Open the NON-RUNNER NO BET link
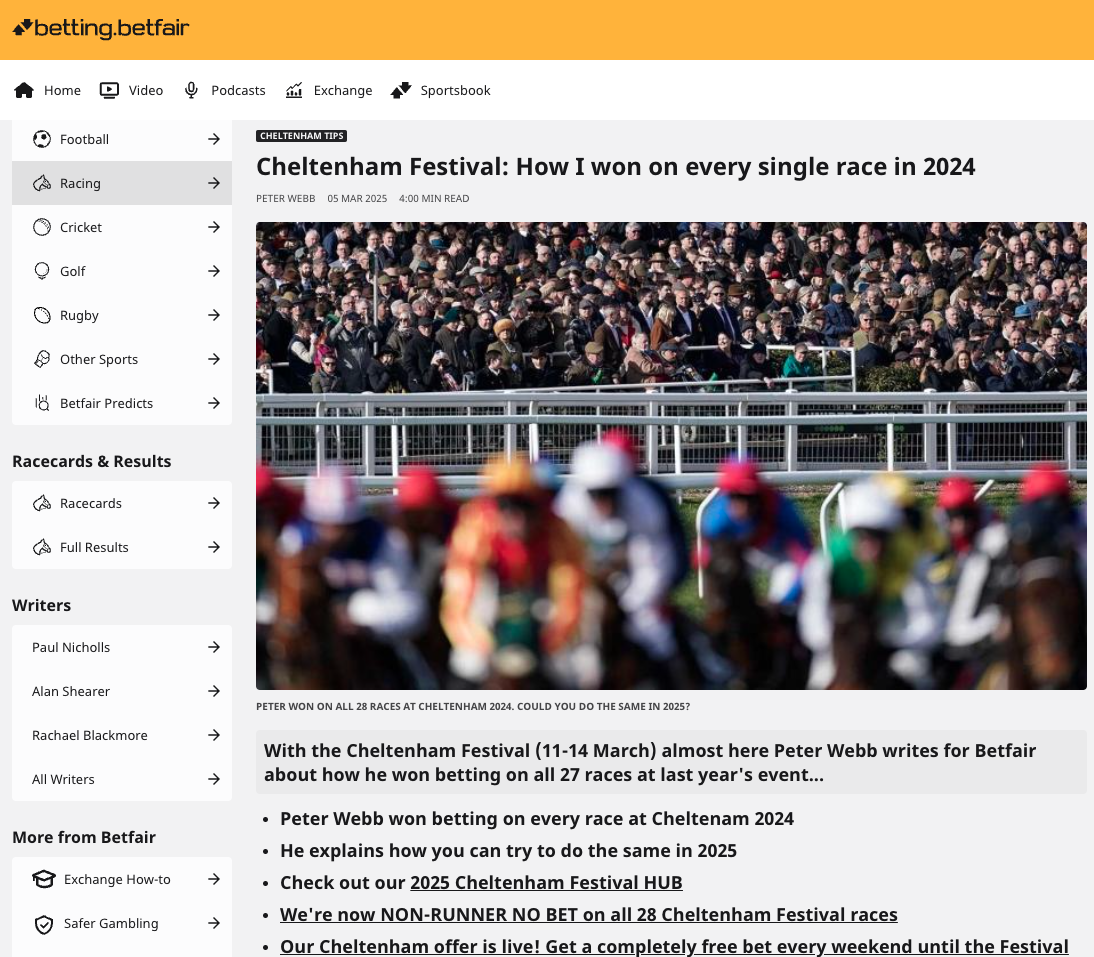The height and width of the screenshot is (957, 1094). [589, 914]
